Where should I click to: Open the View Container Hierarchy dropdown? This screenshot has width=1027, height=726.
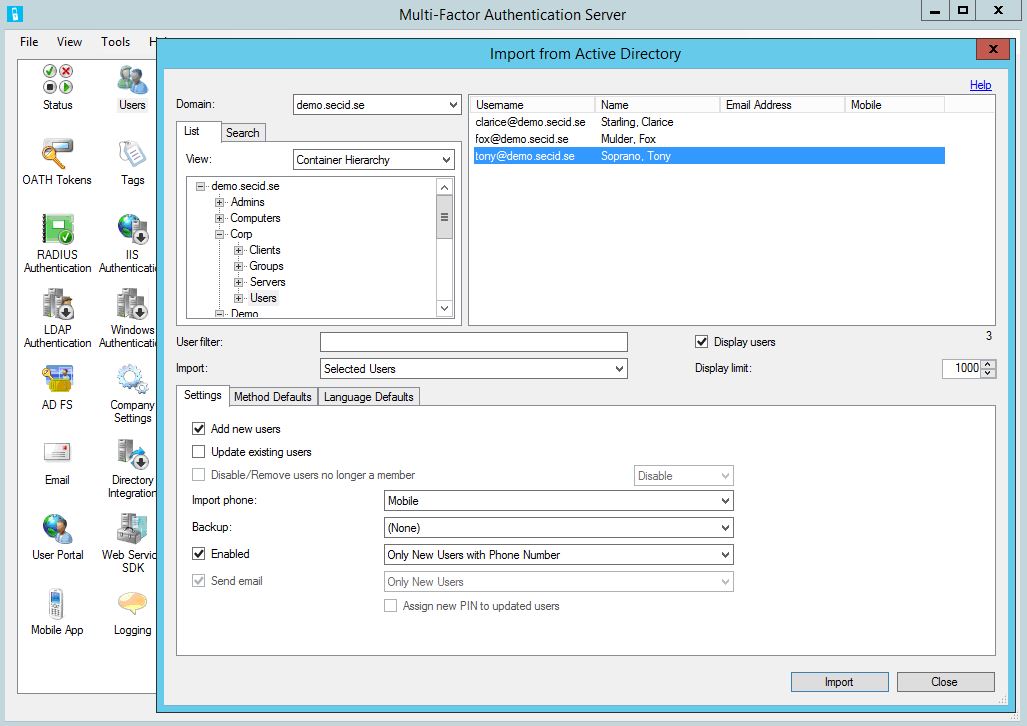(373, 160)
